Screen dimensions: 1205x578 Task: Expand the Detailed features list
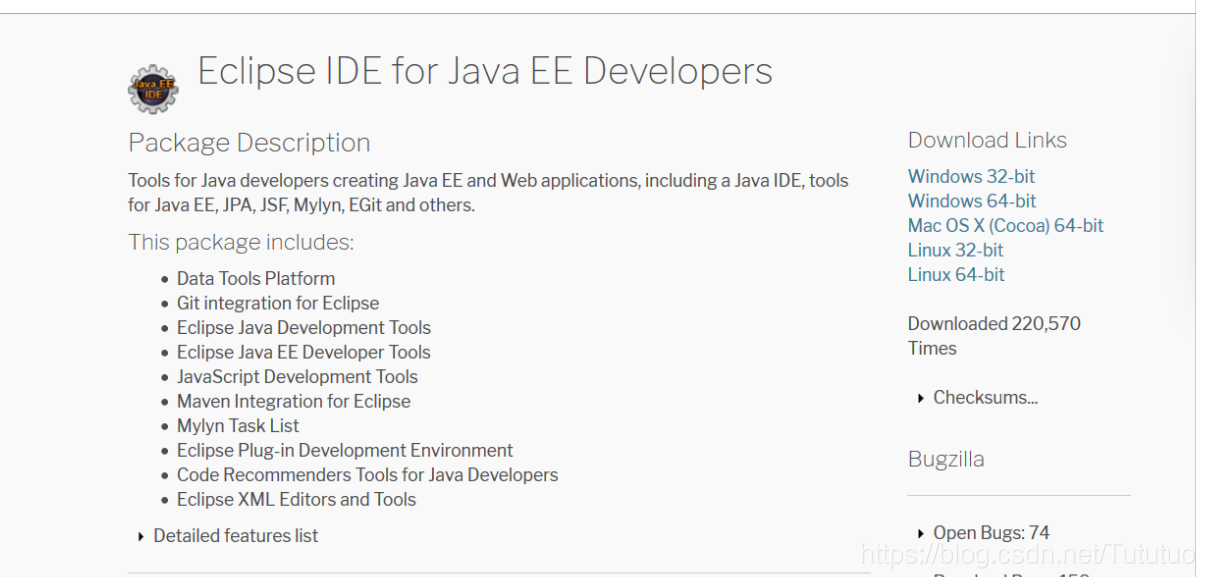[228, 536]
